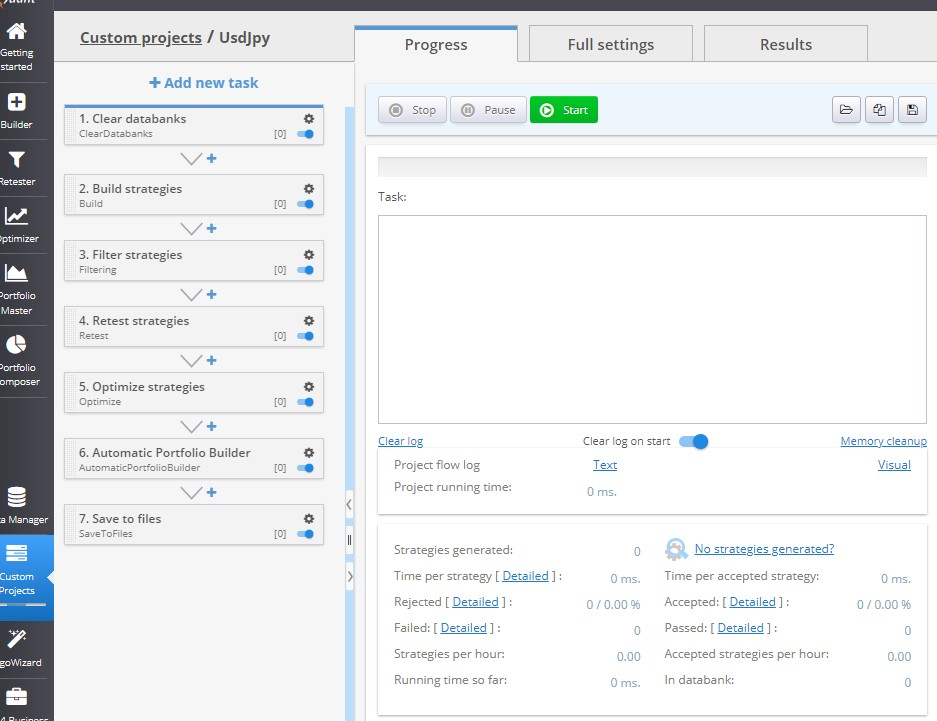Click the empty task progress bar

[651, 167]
